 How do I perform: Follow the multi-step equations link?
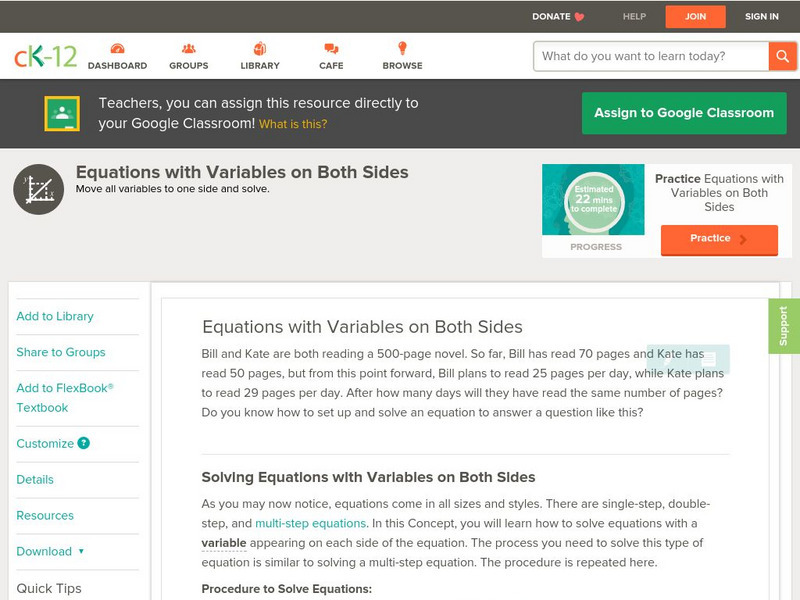[x=310, y=523]
